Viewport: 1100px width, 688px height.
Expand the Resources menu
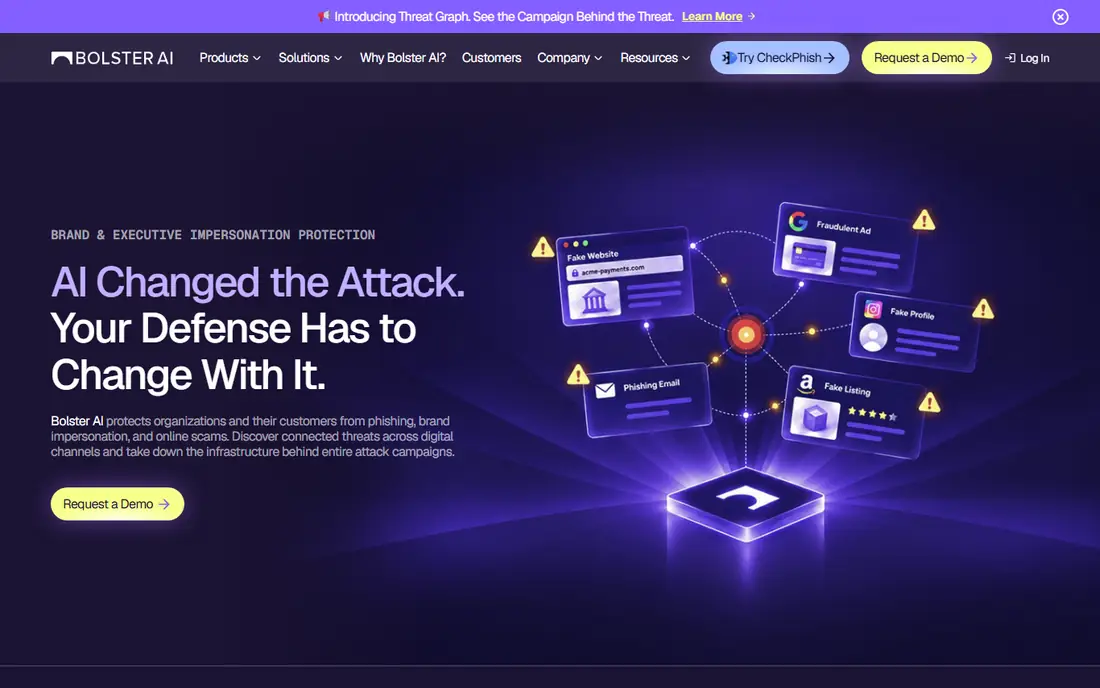click(x=655, y=58)
